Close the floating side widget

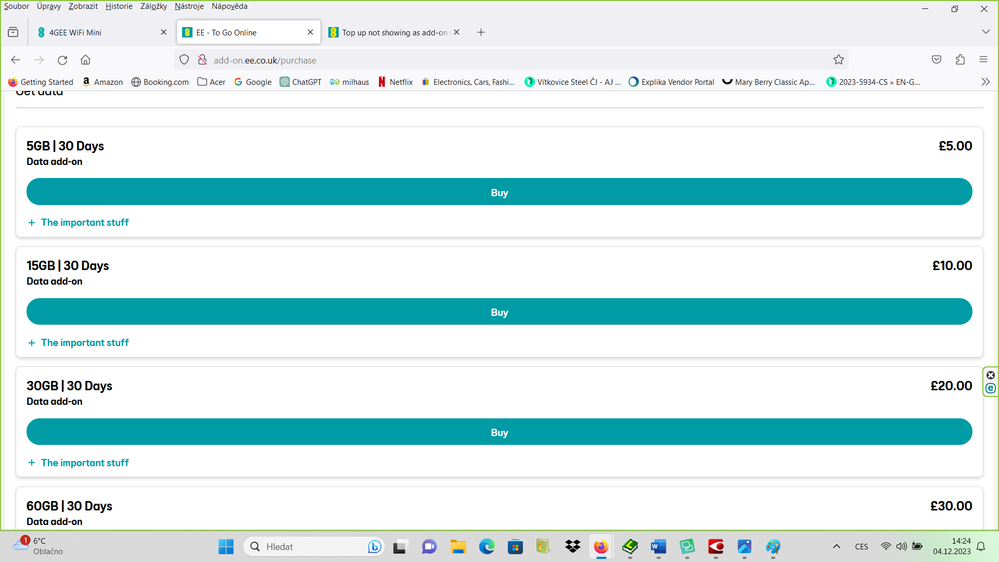[991, 375]
